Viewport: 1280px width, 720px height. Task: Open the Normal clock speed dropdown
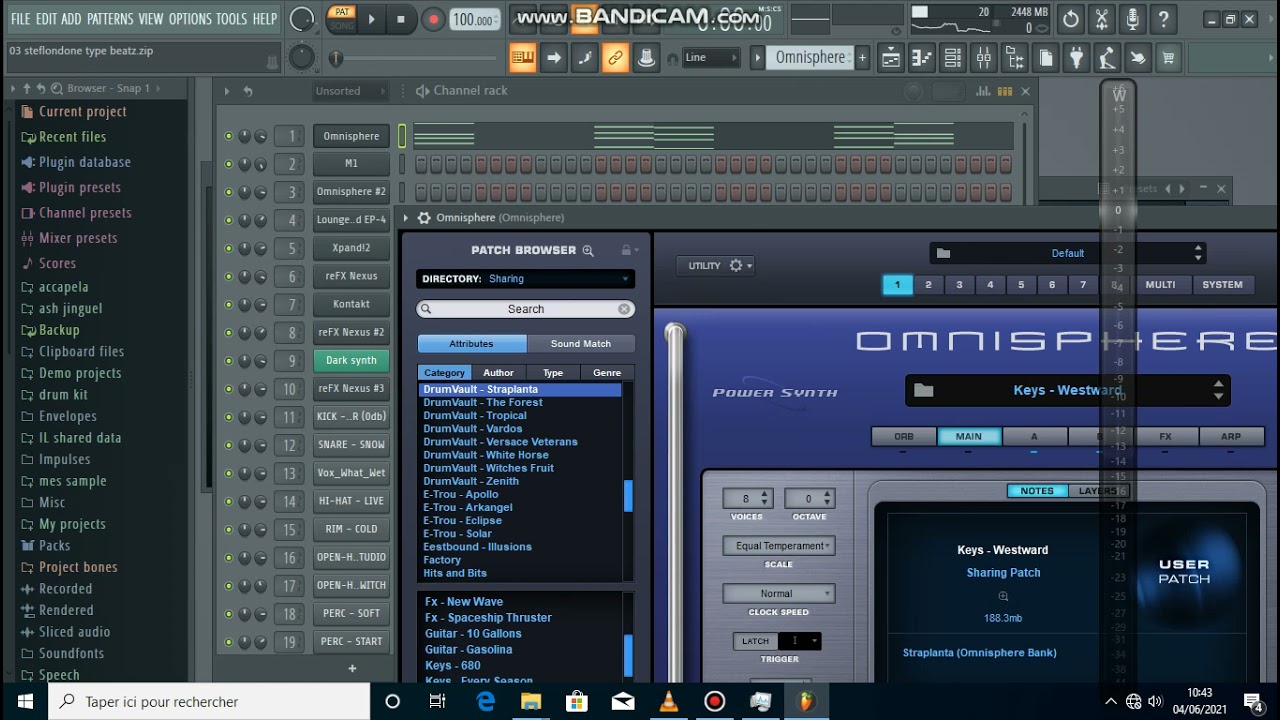tap(779, 594)
